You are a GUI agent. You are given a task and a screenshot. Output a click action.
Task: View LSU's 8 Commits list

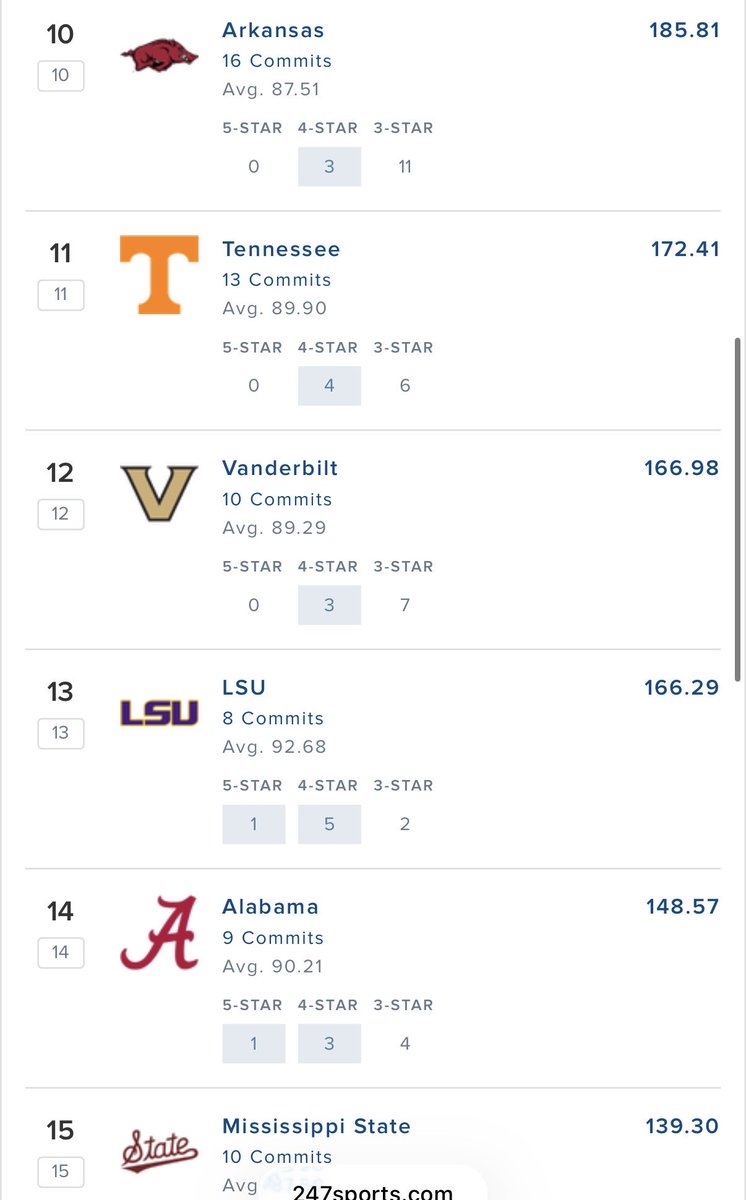click(273, 718)
